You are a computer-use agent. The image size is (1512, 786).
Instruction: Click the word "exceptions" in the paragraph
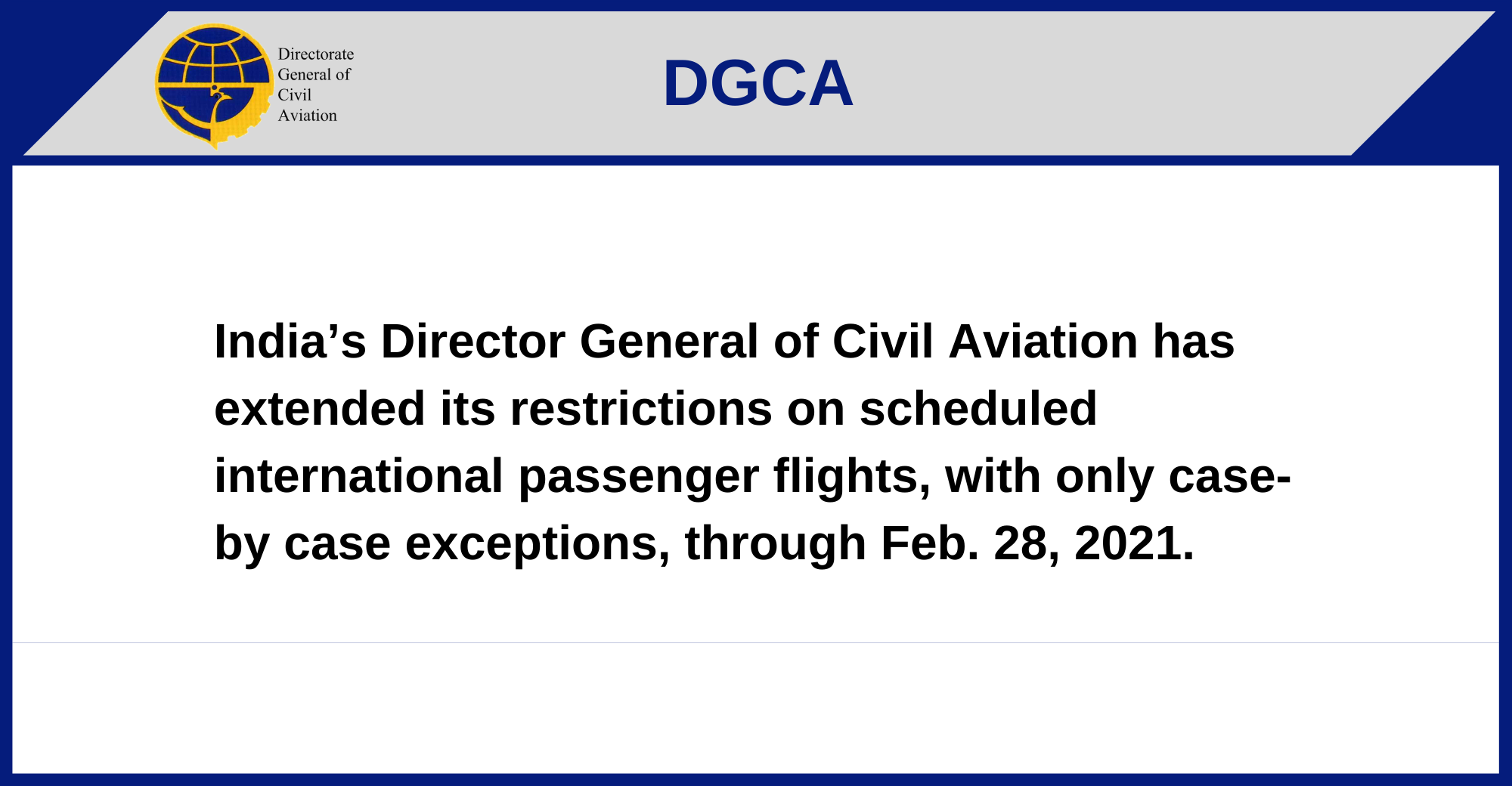537,543
